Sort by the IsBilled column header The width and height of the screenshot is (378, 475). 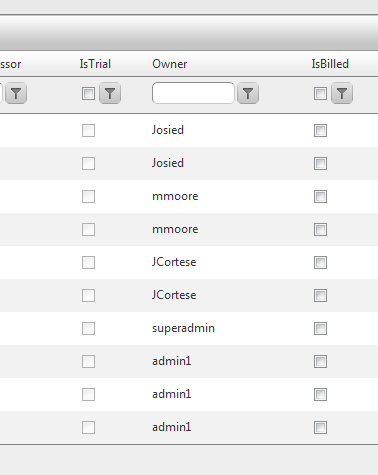pos(330,64)
